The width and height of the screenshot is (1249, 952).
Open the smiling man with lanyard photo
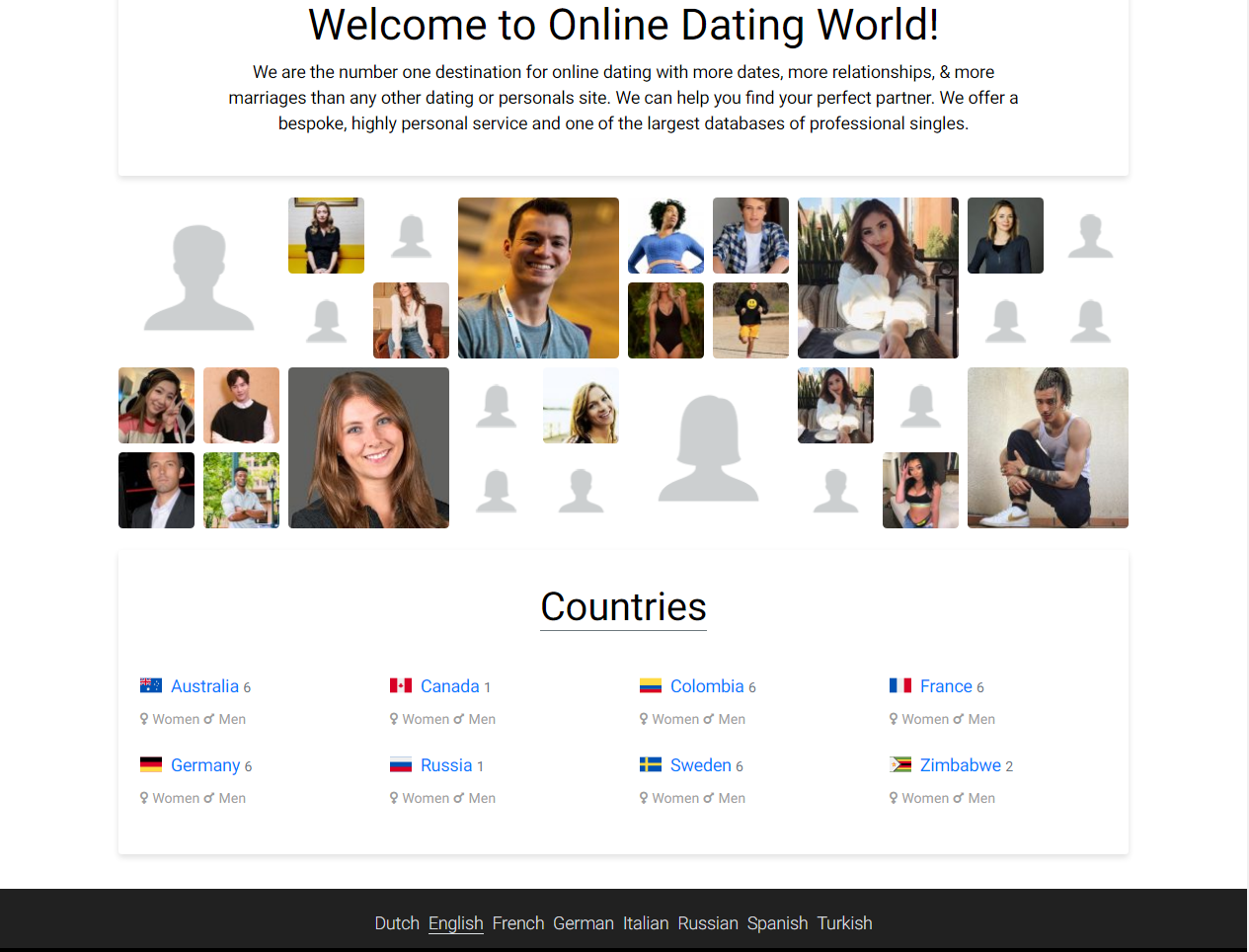538,278
